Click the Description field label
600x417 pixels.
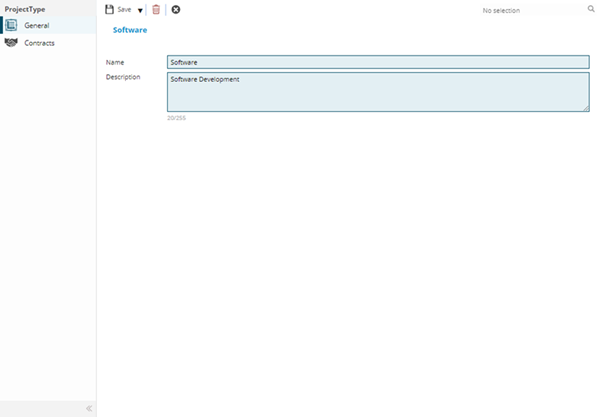pyautogui.click(x=123, y=77)
